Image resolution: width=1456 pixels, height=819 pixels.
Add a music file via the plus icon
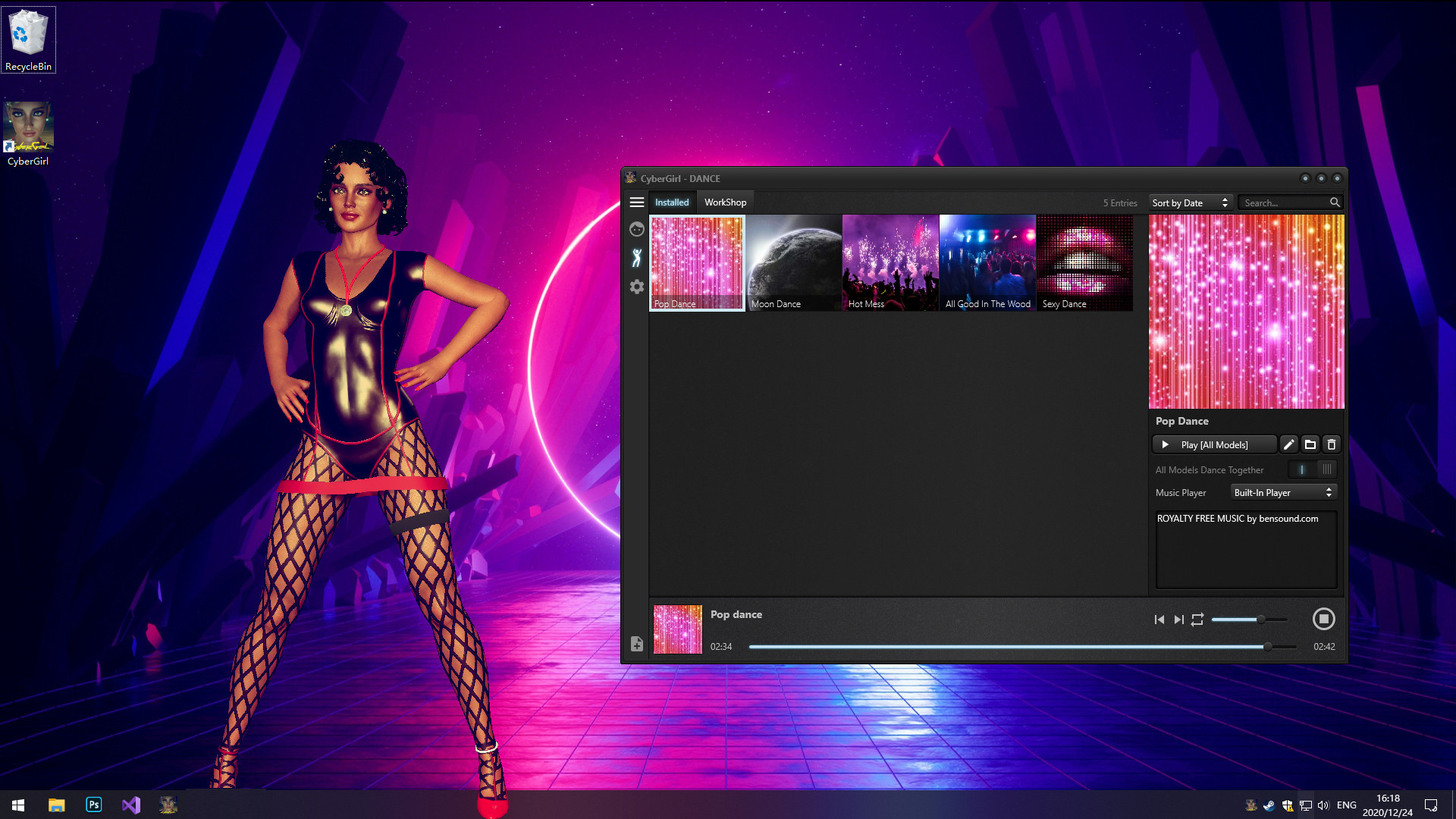point(637,644)
